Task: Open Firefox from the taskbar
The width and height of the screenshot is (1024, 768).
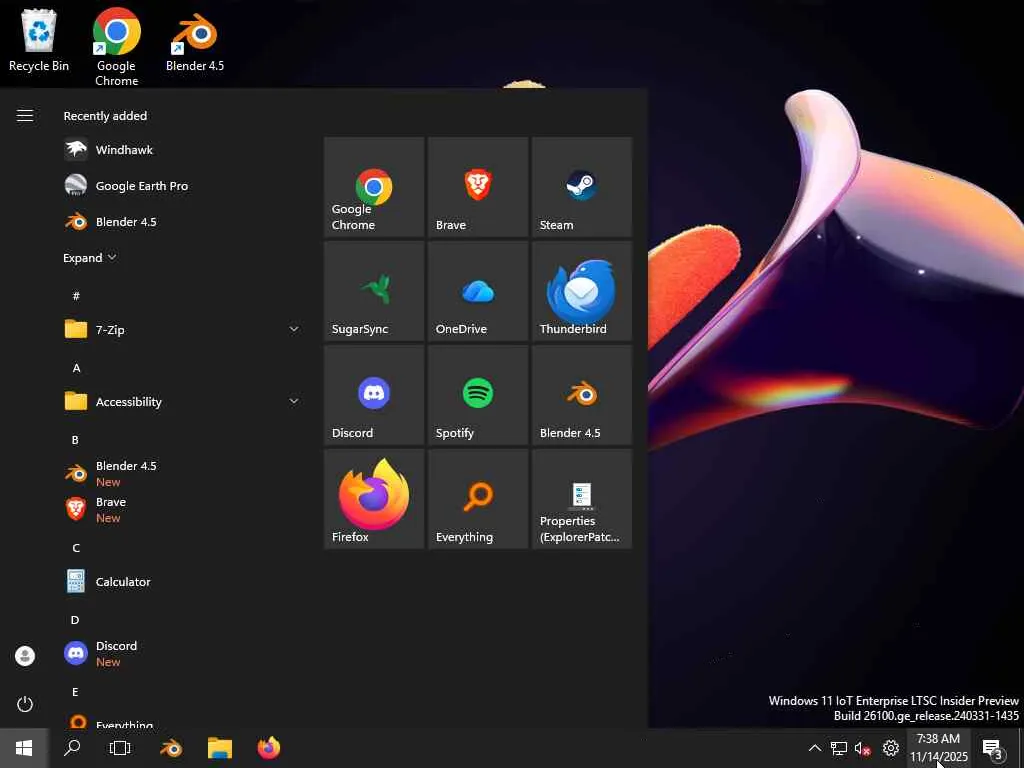Action: 268,748
